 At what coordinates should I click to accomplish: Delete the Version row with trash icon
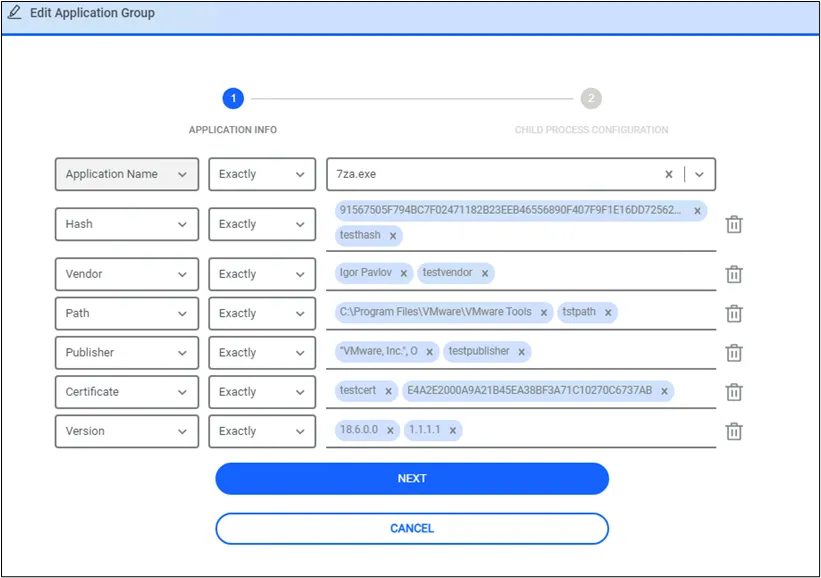[734, 431]
